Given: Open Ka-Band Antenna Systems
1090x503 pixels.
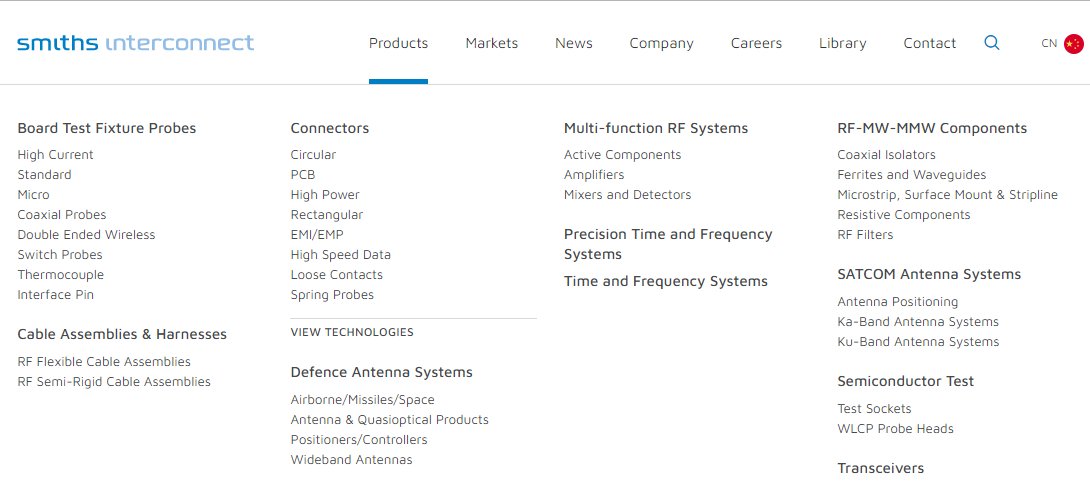Looking at the screenshot, I should [918, 322].
